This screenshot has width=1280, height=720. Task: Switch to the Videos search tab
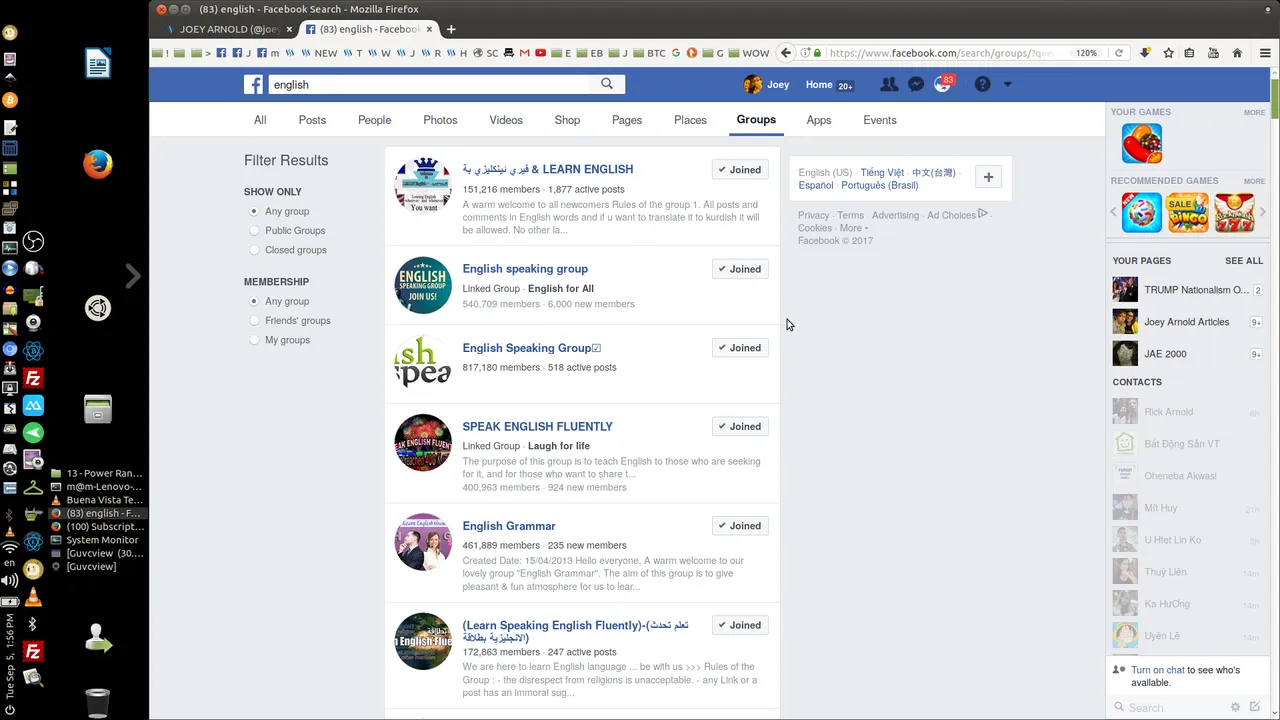click(506, 120)
